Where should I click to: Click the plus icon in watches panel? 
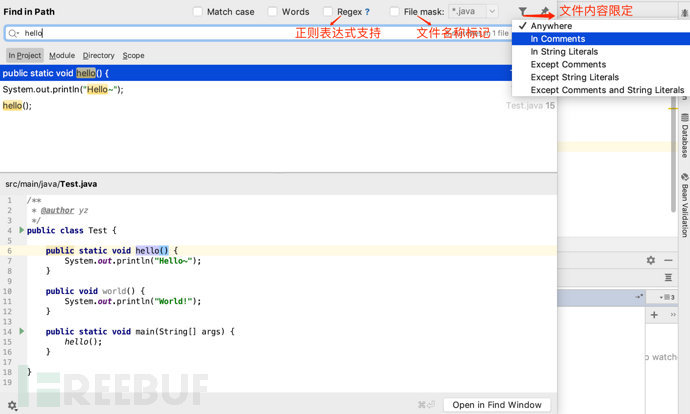[x=654, y=315]
